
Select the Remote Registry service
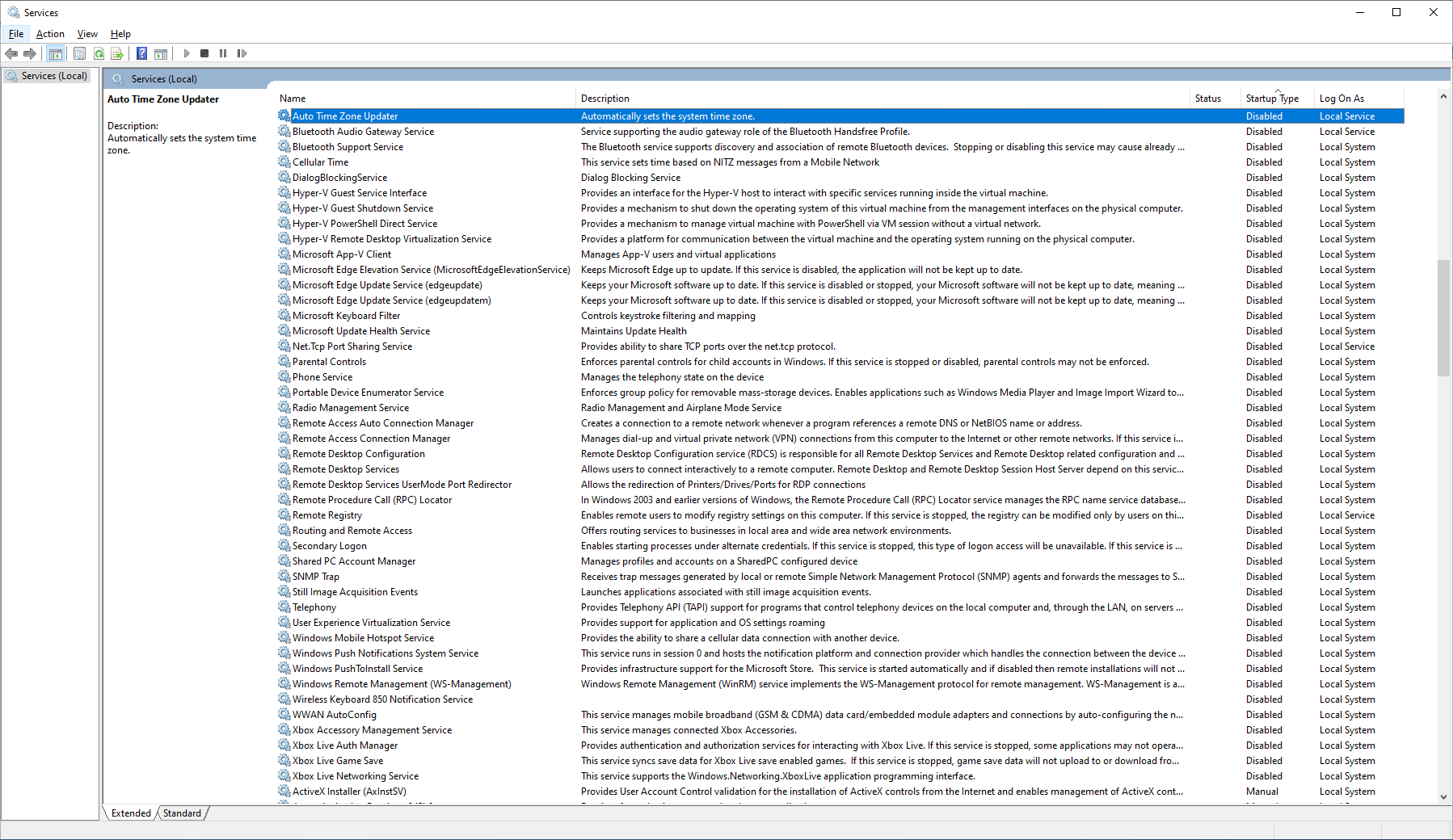(326, 515)
